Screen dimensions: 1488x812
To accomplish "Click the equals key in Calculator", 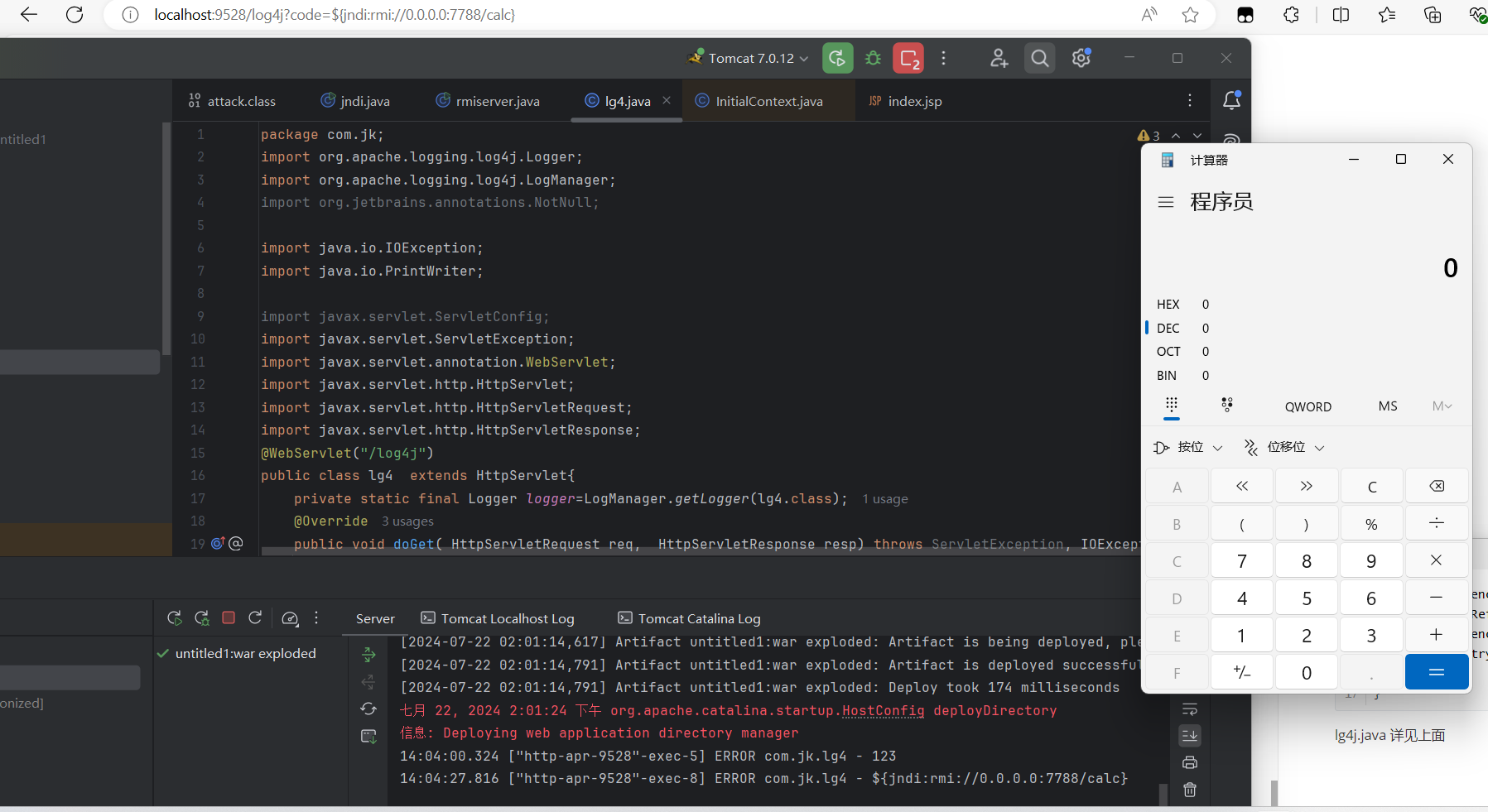I will 1437,672.
